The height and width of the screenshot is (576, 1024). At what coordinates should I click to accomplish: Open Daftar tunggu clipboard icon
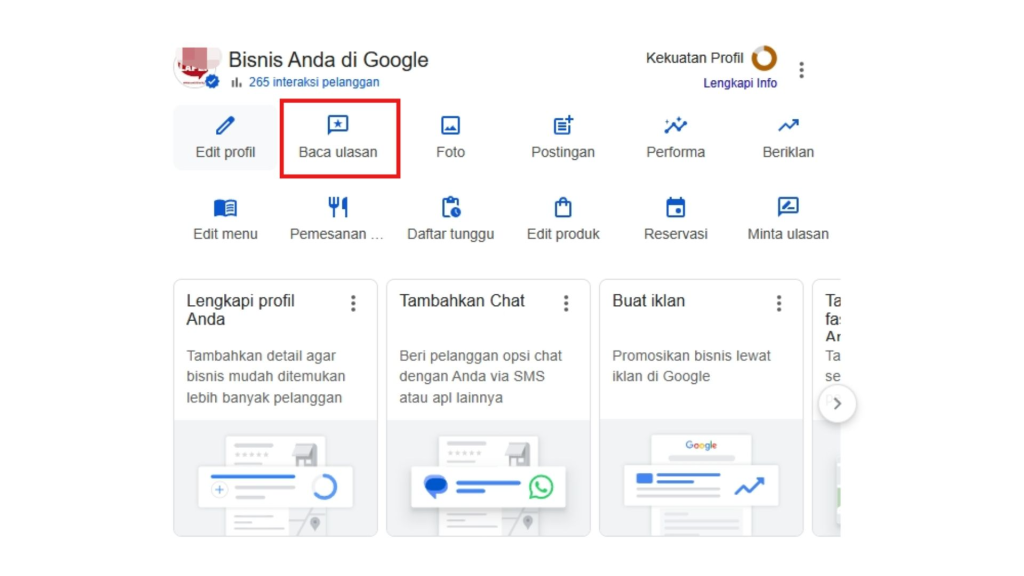[x=451, y=208]
